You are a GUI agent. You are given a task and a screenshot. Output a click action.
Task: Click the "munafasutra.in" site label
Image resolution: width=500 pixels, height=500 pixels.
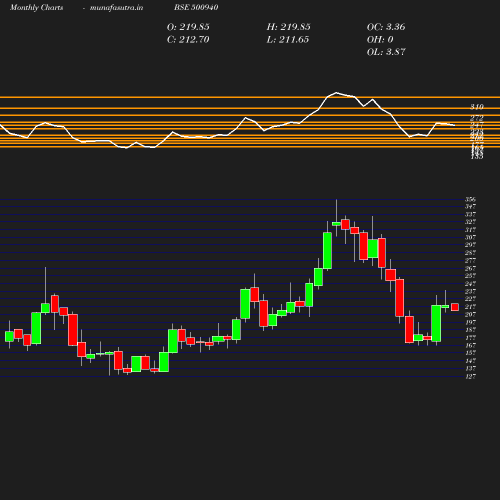tap(116, 7)
